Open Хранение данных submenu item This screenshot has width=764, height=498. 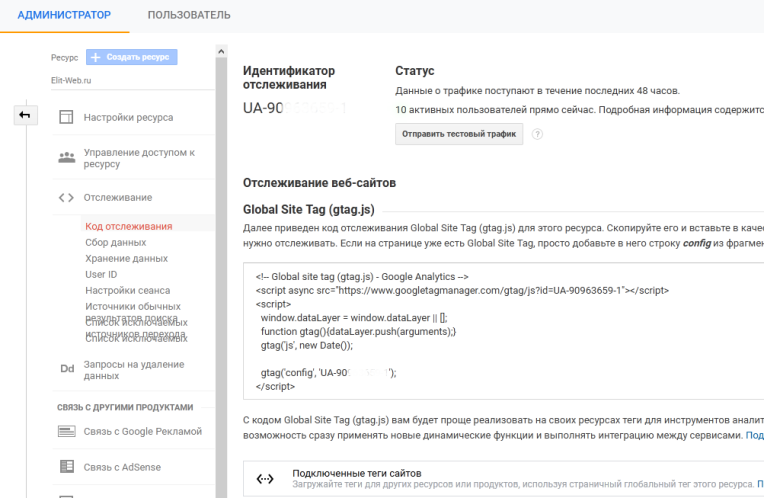click(127, 258)
